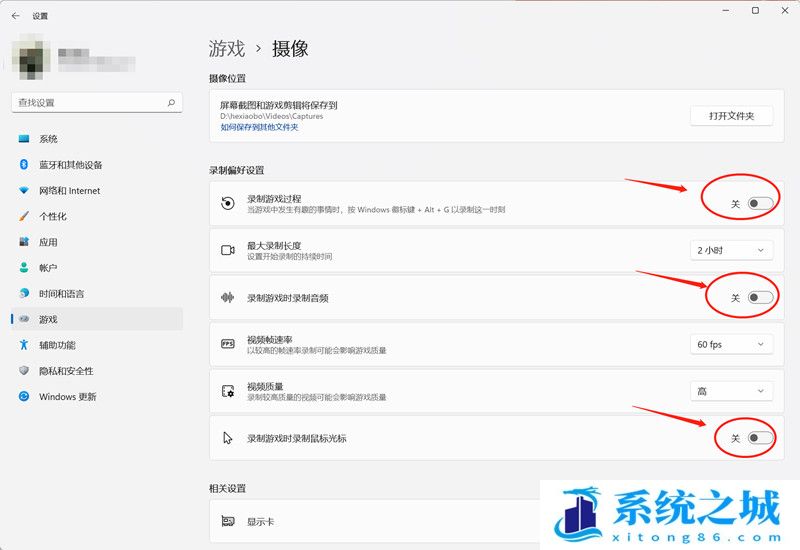The height and width of the screenshot is (550, 800).
Task: Select 个性化 in the sidebar
Action: (96, 216)
